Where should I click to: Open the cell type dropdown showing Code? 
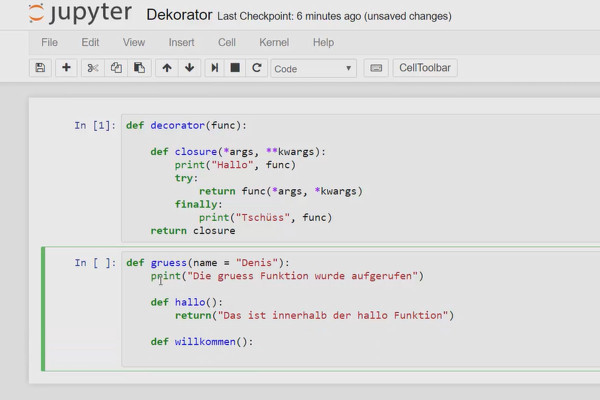pyautogui.click(x=313, y=69)
